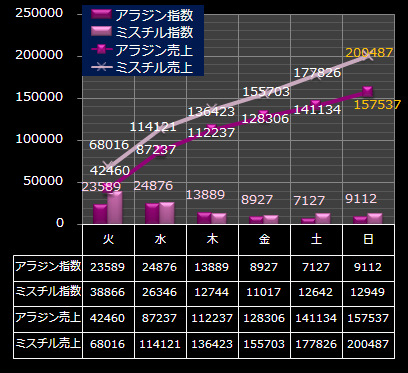Click the 24876 cell in the data table
Viewport: 408px width, 373px height.
point(160,267)
